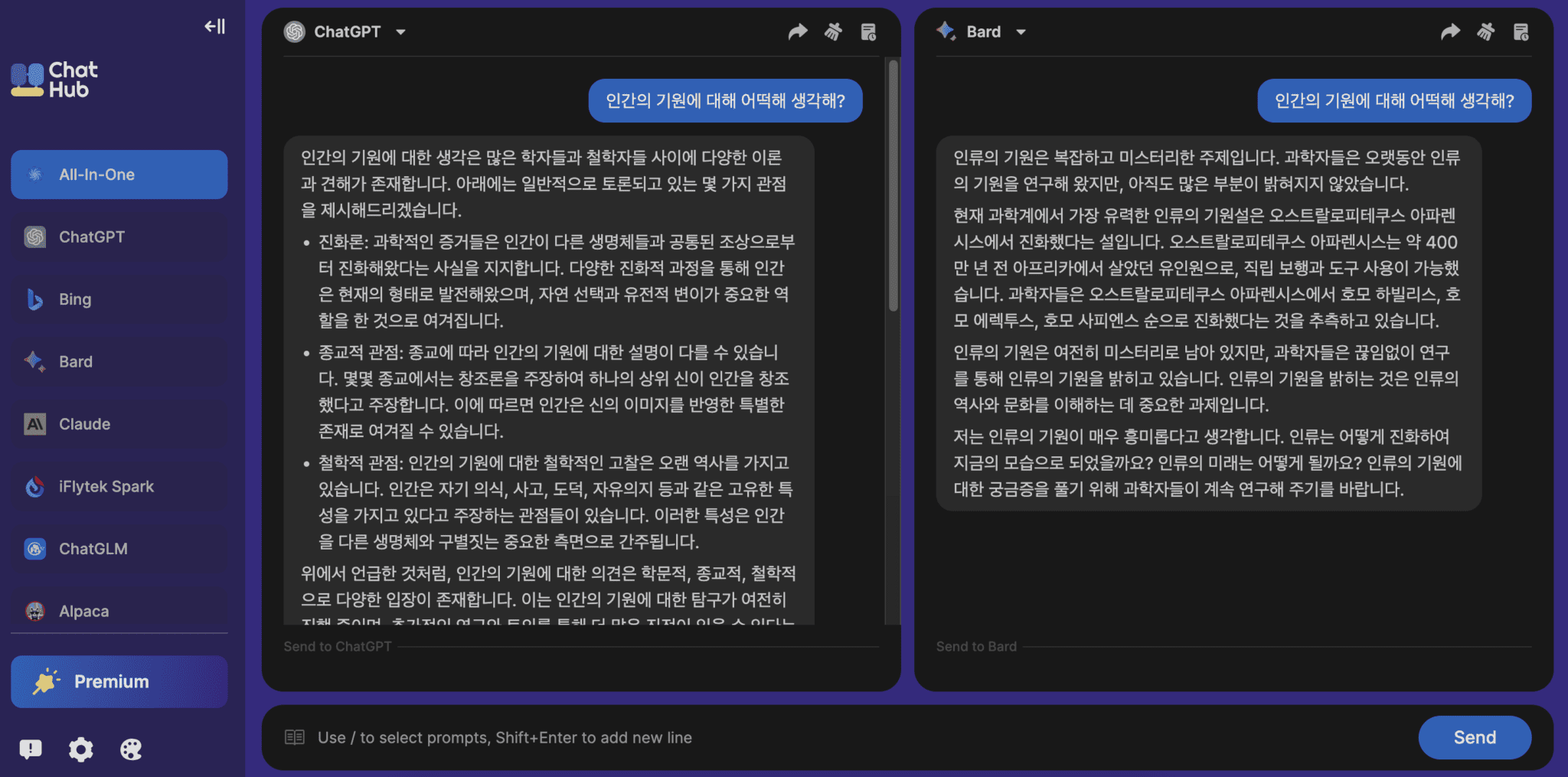
Task: Click Bard's first paragraph 인류의 기원은 복잡하고
Action: [1207, 171]
